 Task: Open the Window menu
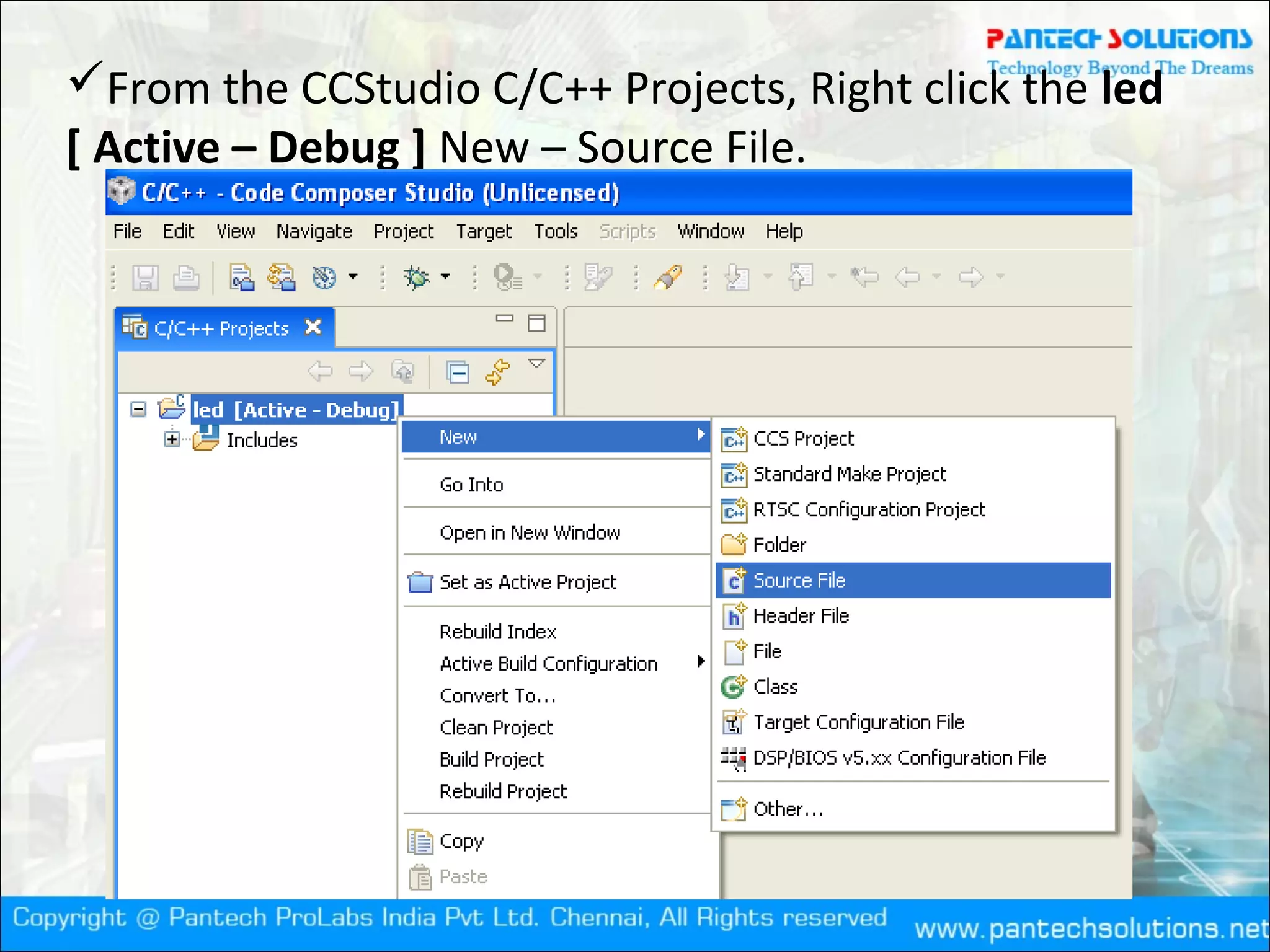(x=711, y=231)
